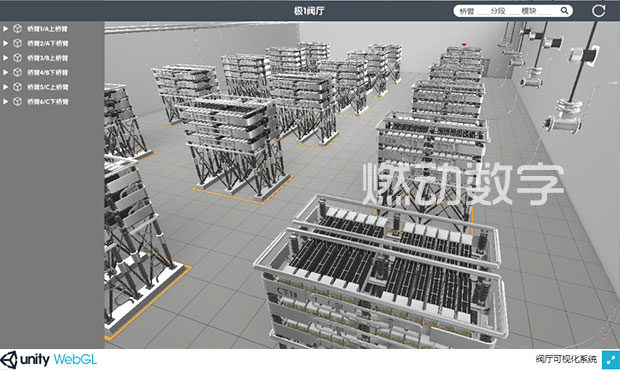Click the magnifier search icon
This screenshot has width=620, height=370.
[x=564, y=11]
